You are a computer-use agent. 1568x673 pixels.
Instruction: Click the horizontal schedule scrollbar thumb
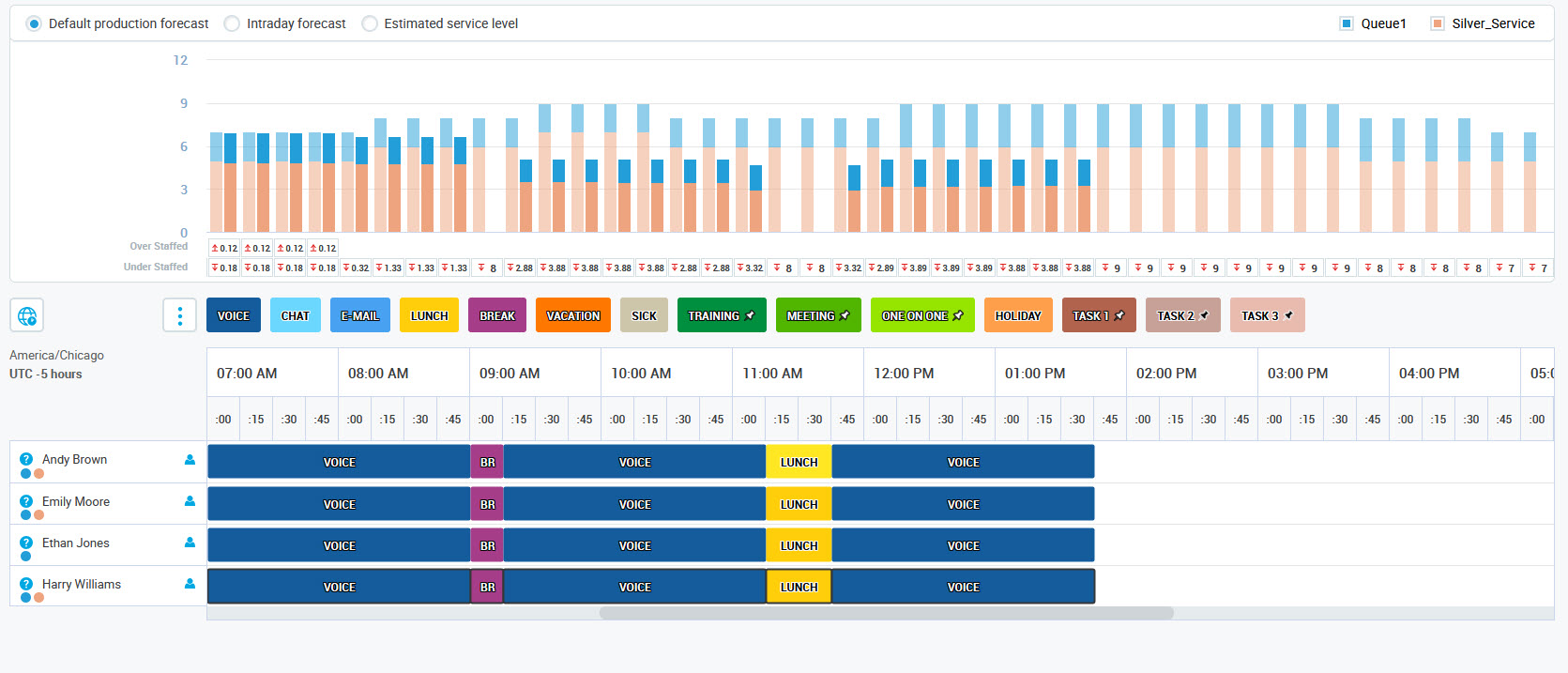886,613
